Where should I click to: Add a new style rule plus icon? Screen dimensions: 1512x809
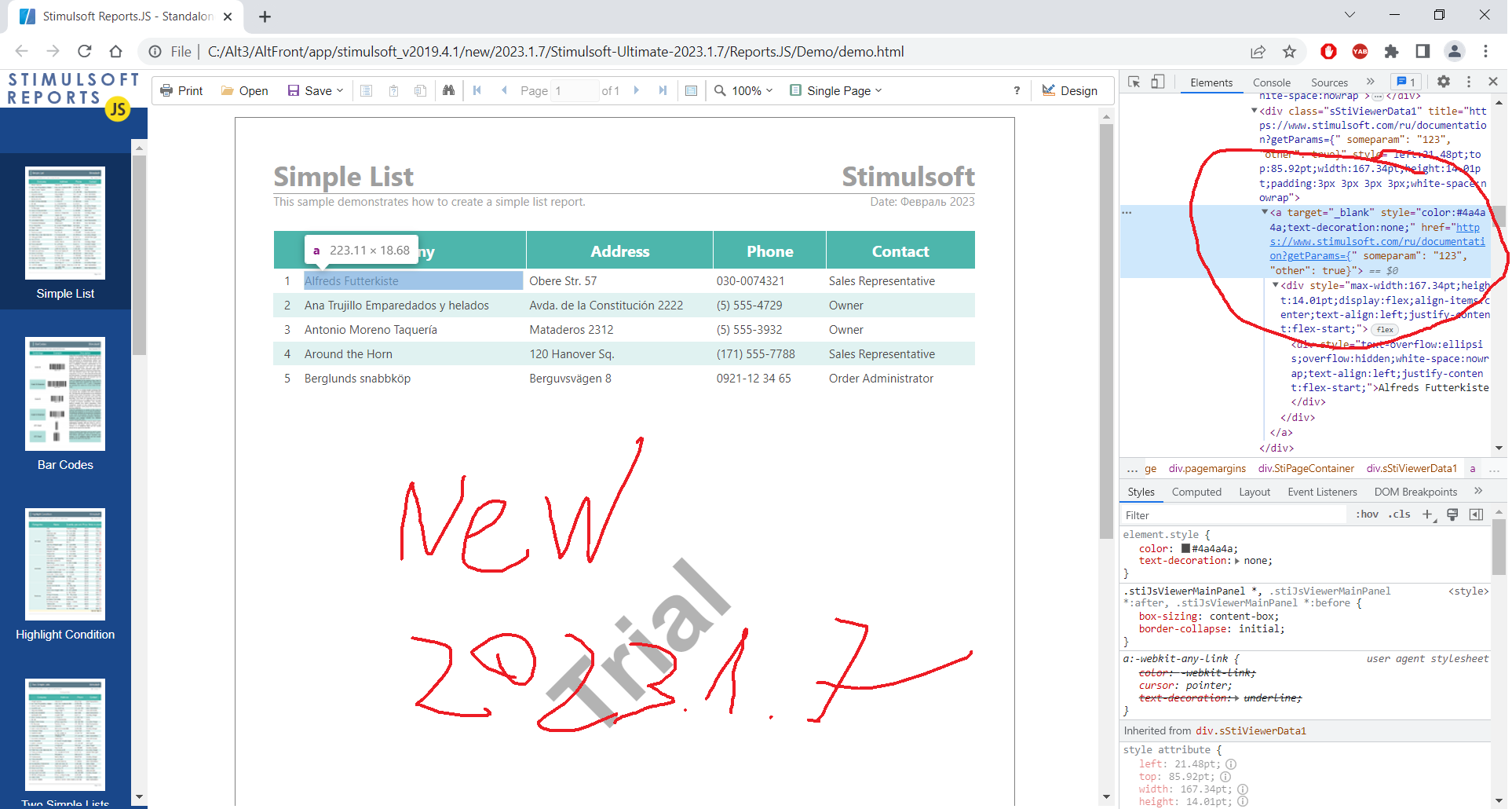point(1428,514)
